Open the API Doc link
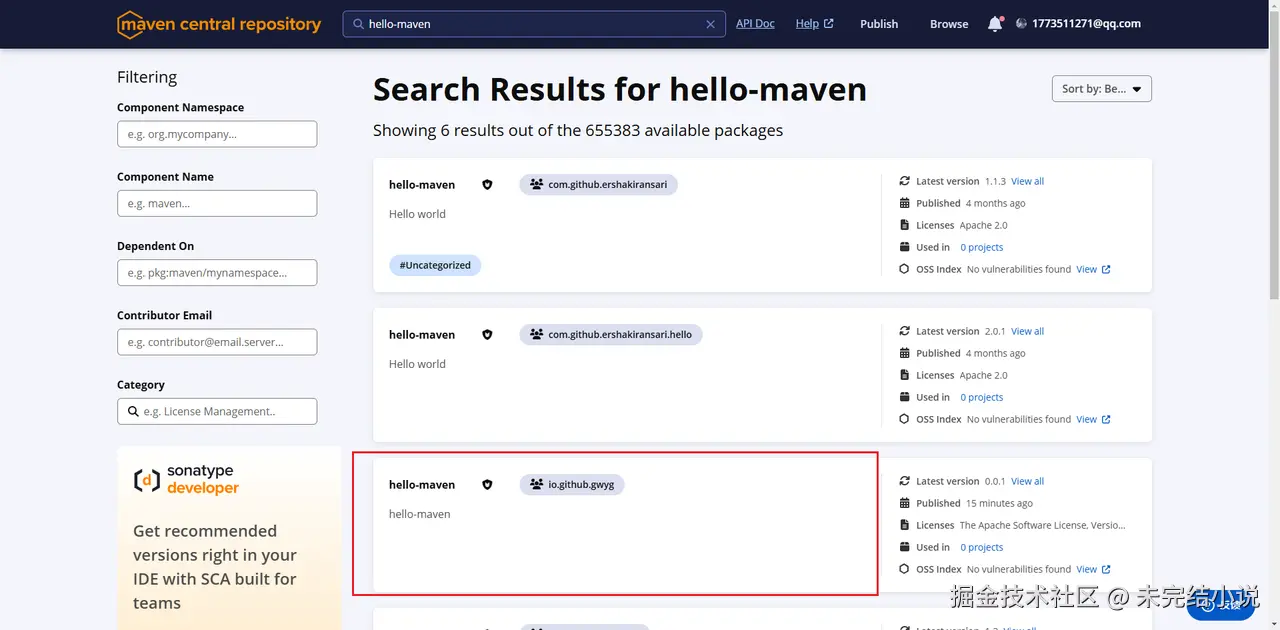This screenshot has height=630, width=1280. pyautogui.click(x=755, y=23)
